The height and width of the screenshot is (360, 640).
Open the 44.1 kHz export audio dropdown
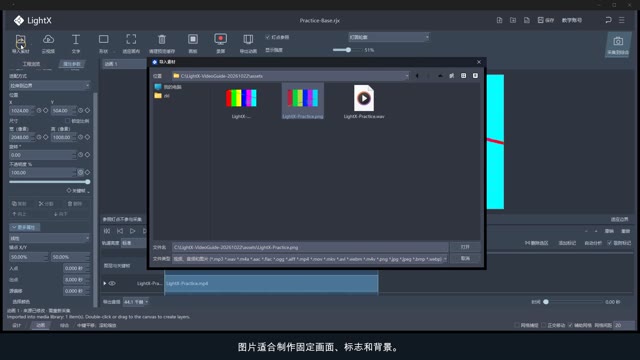click(x=136, y=302)
